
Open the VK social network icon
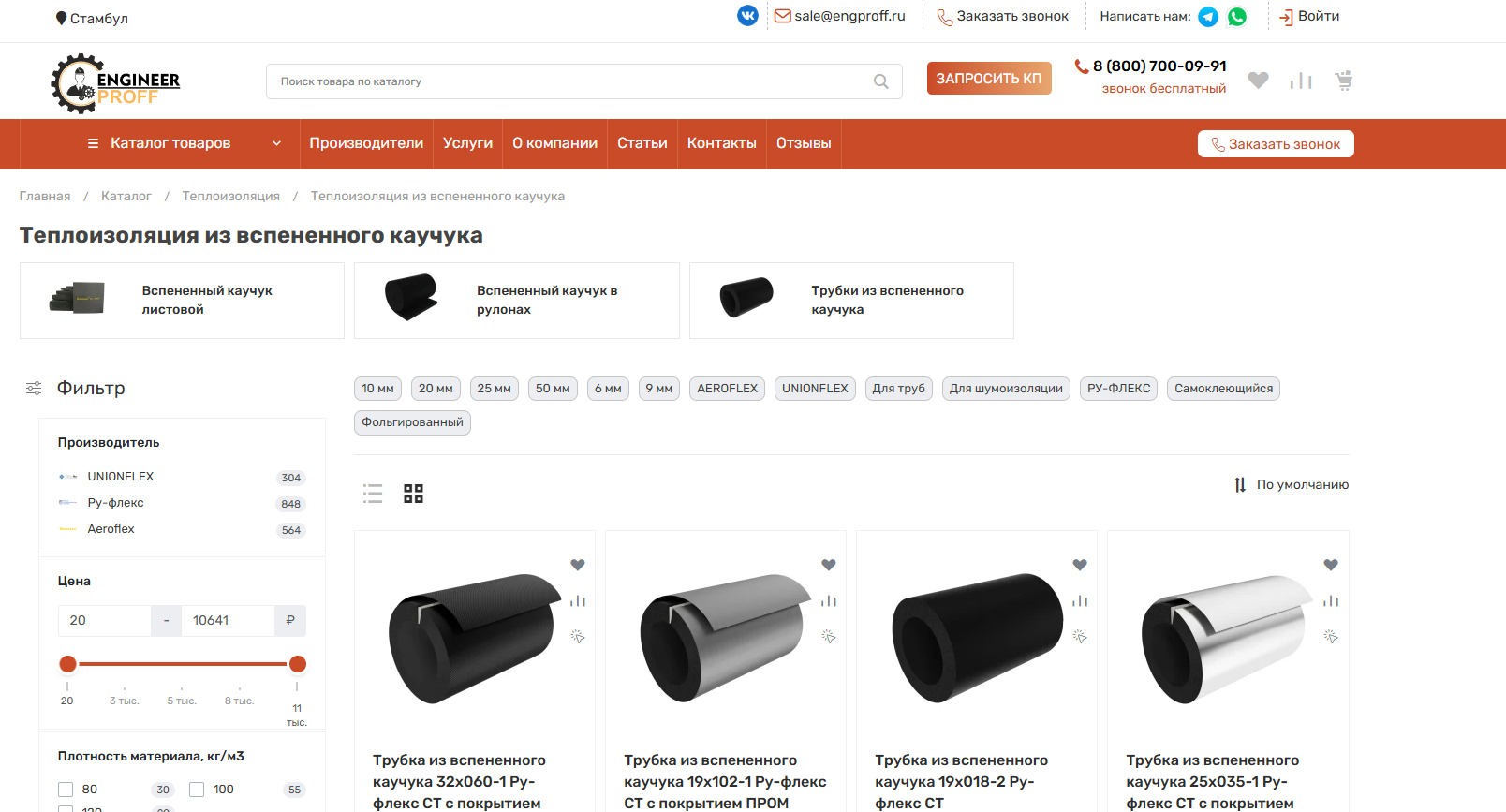coord(747,16)
